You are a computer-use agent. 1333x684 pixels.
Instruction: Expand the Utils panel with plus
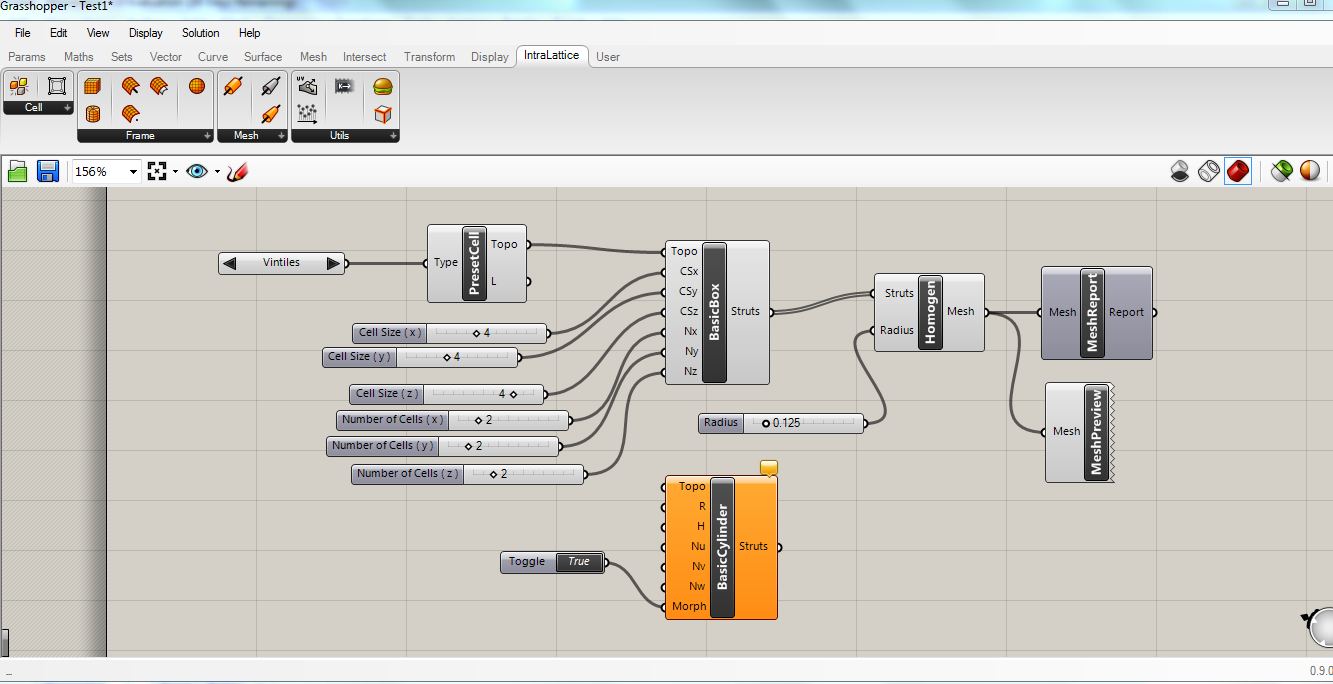click(x=392, y=136)
